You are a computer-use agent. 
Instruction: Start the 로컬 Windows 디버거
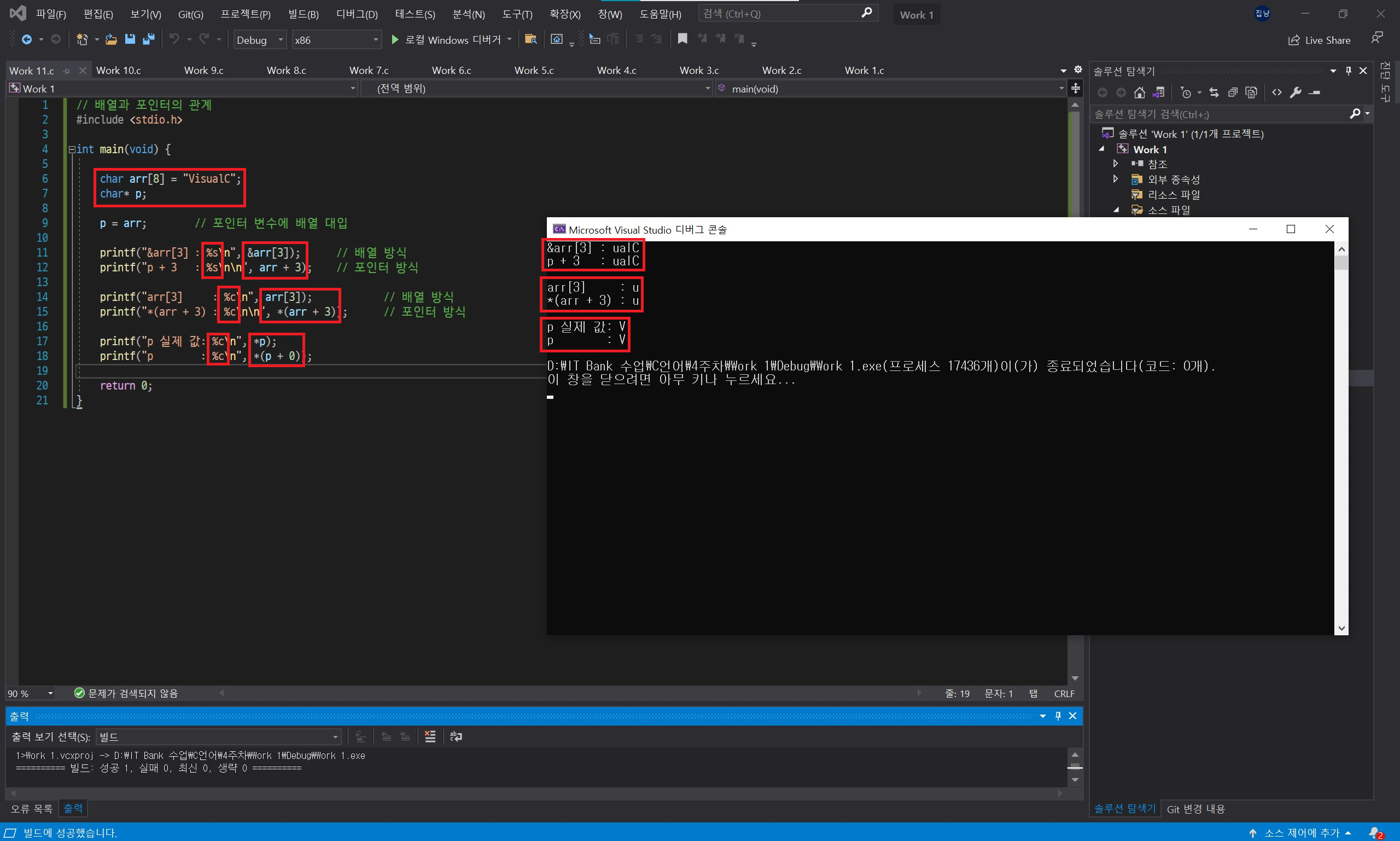pyautogui.click(x=446, y=39)
